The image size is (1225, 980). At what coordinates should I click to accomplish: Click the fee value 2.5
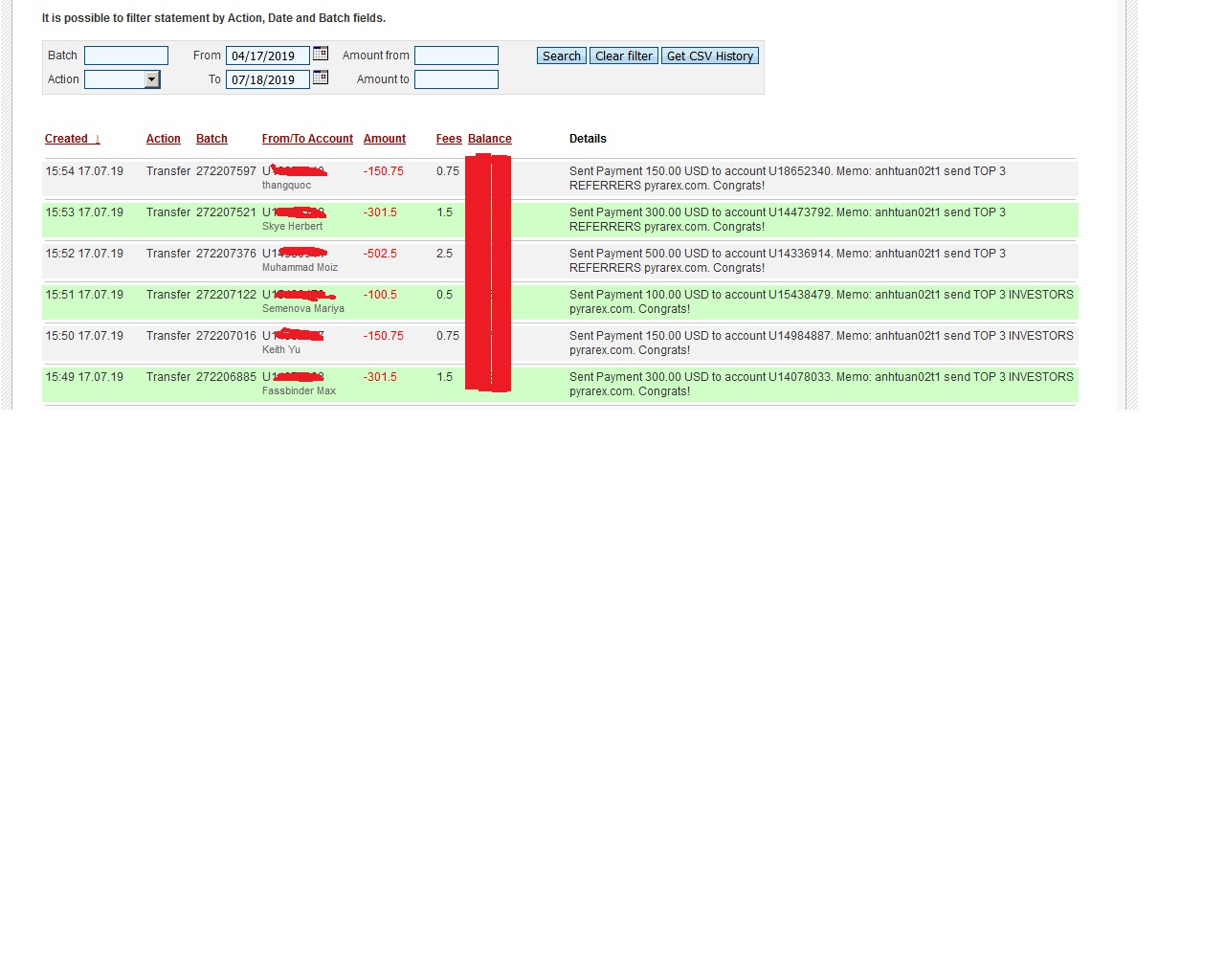pyautogui.click(x=444, y=254)
